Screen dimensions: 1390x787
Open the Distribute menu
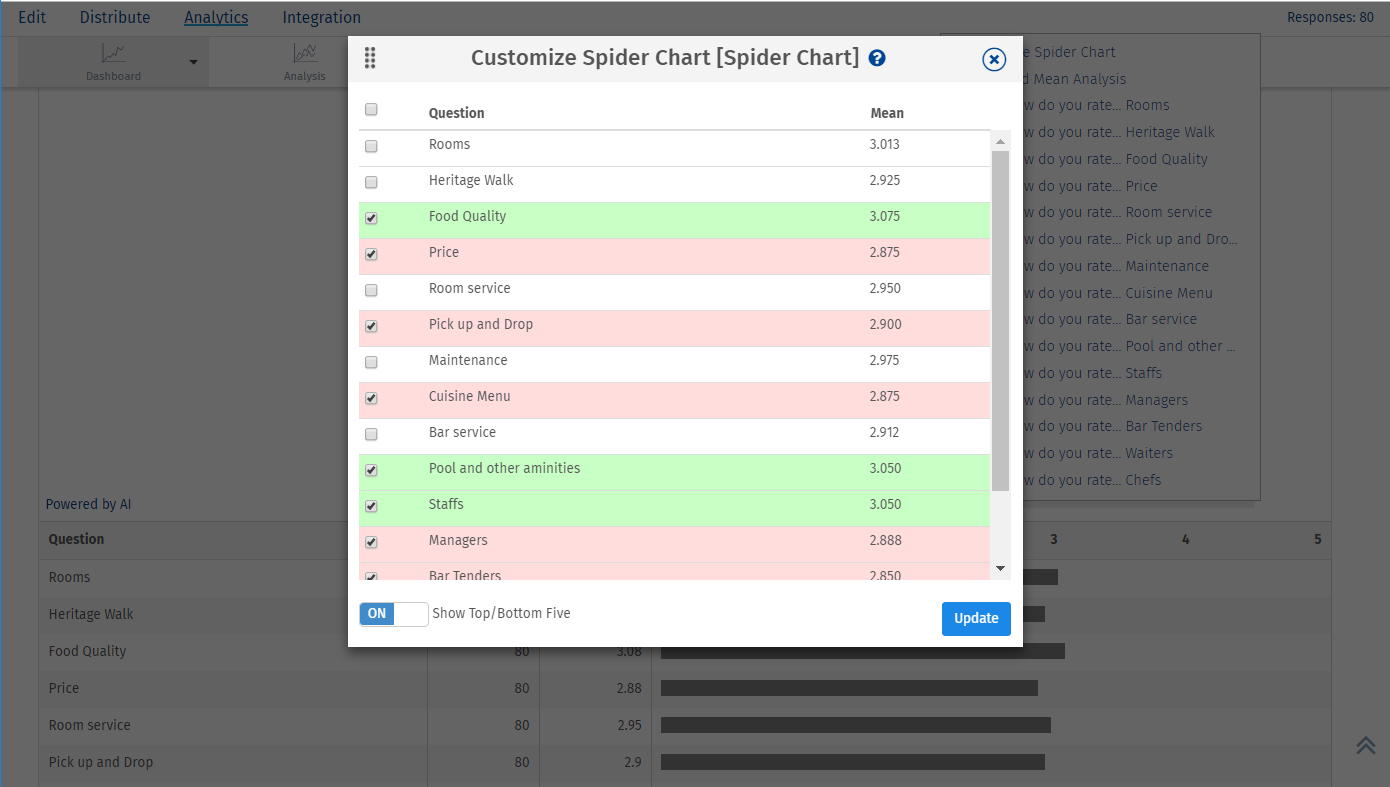(114, 17)
